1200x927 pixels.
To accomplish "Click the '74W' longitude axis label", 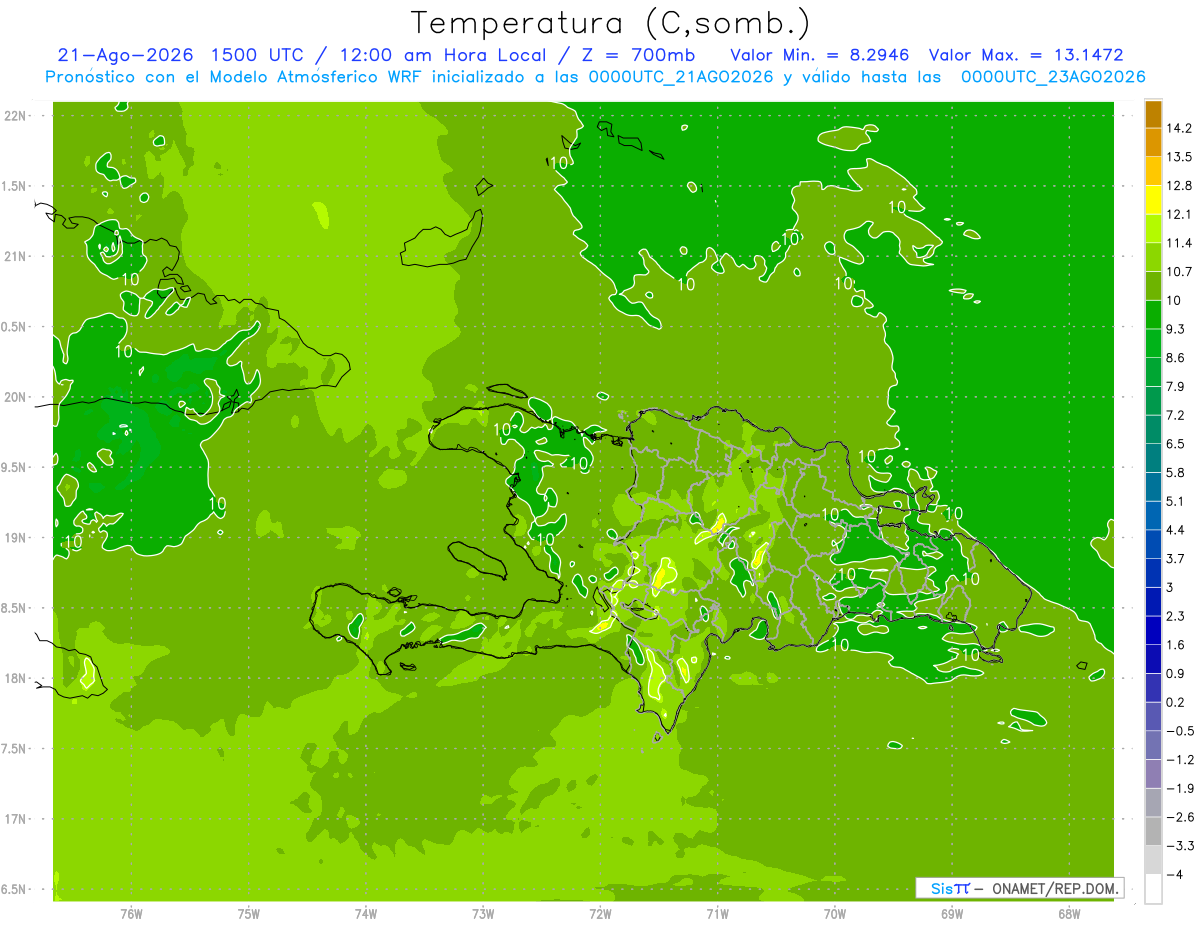I will tap(365, 914).
